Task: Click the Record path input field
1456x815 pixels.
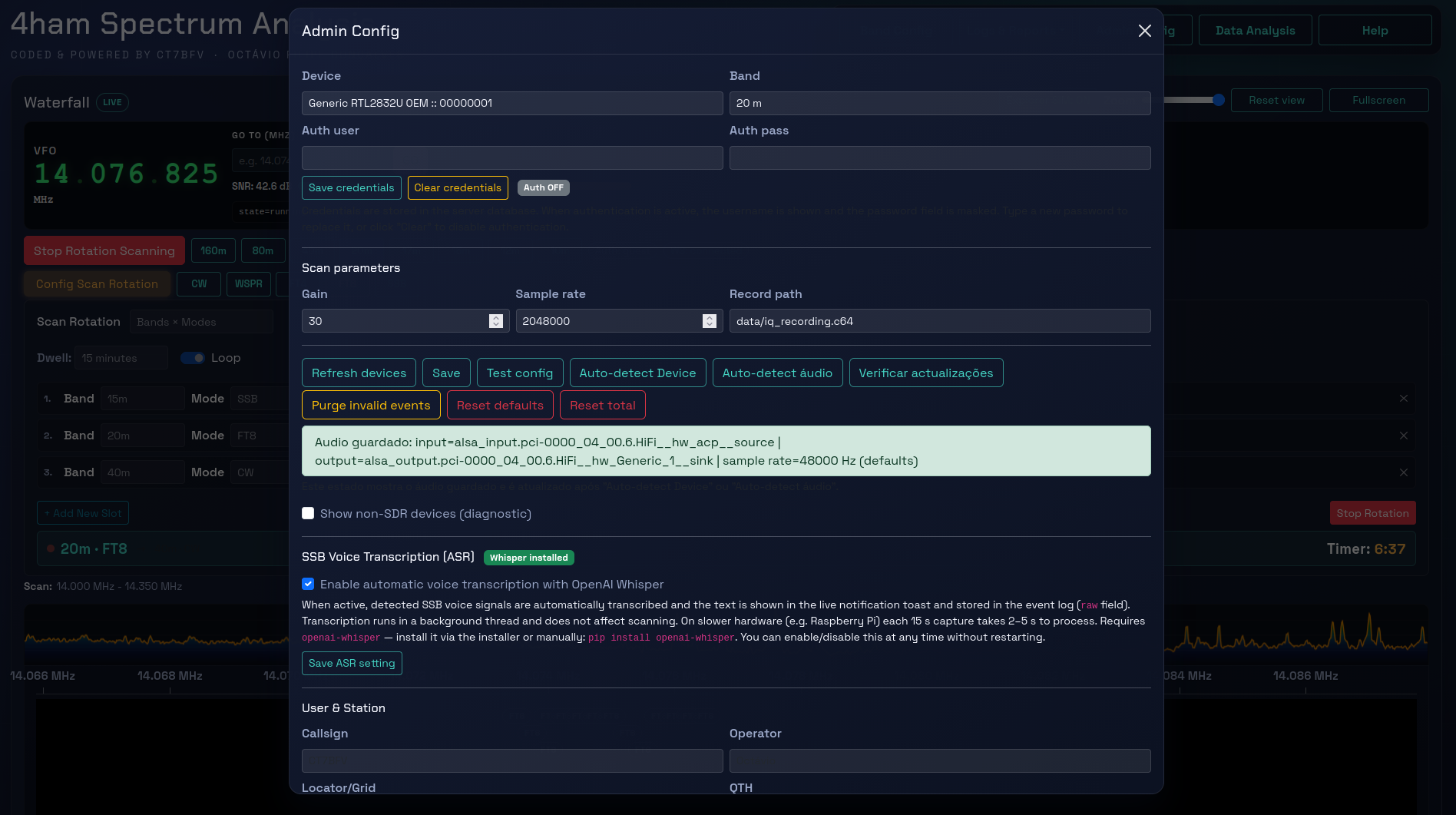Action: point(940,321)
